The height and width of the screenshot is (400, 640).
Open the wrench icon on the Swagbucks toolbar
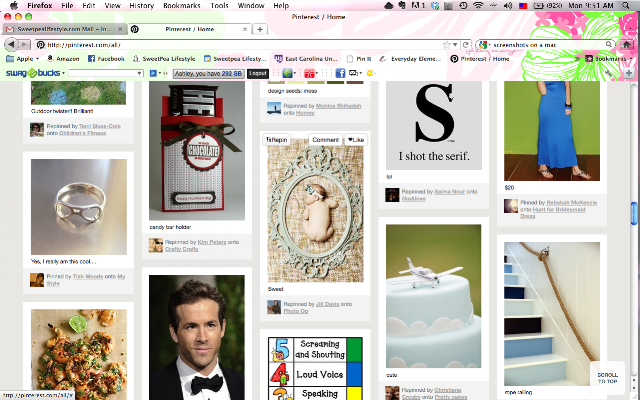click(609, 73)
